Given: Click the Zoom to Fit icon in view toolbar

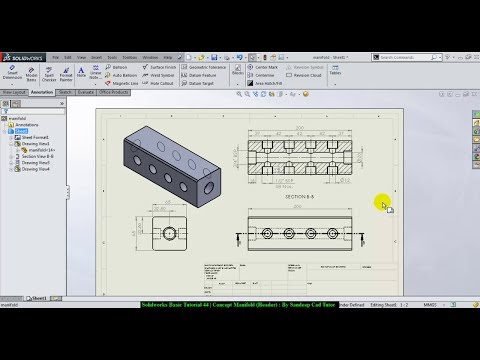Looking at the screenshot, I should pos(239,94).
